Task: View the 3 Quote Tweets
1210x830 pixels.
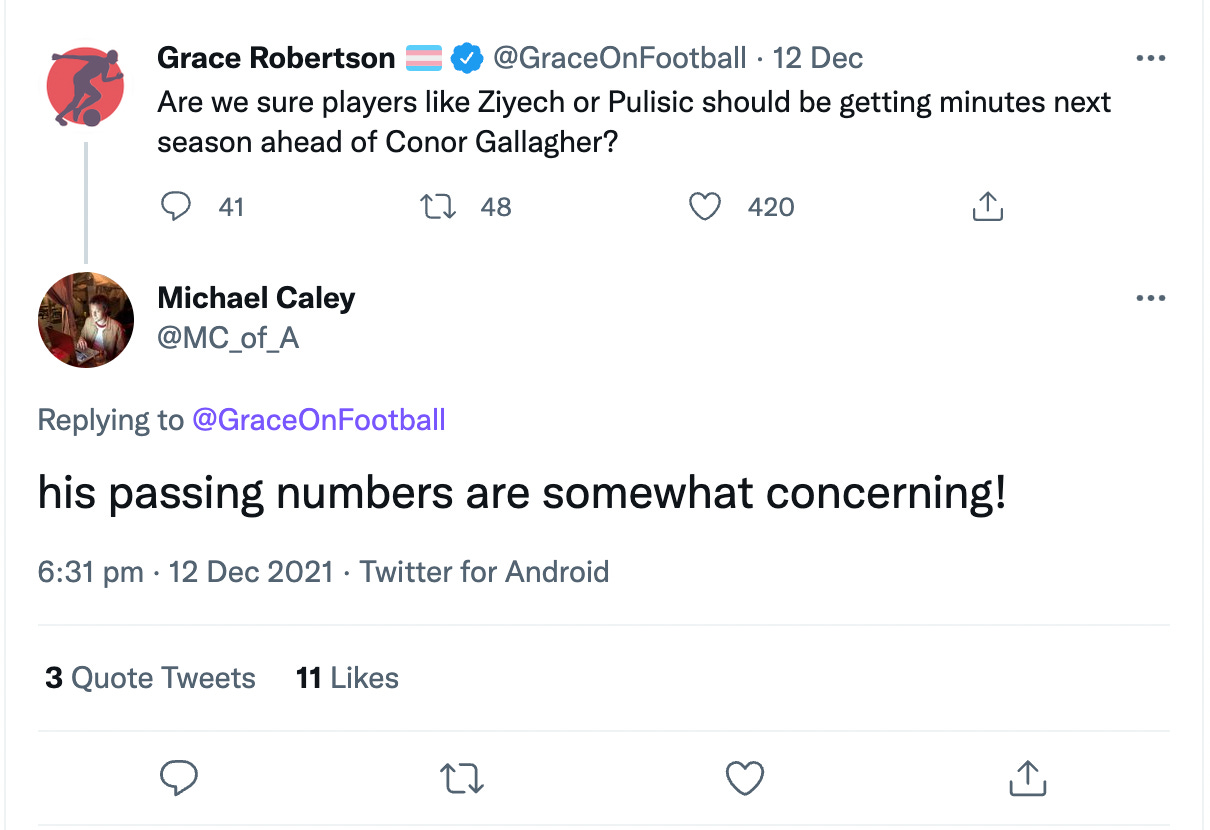Action: (150, 678)
